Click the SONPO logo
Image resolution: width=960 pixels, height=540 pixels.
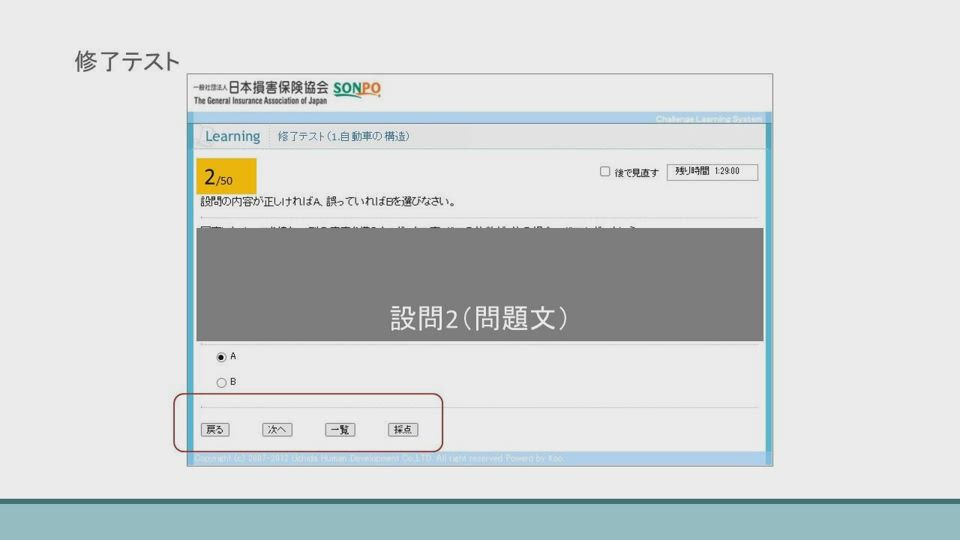click(x=356, y=90)
